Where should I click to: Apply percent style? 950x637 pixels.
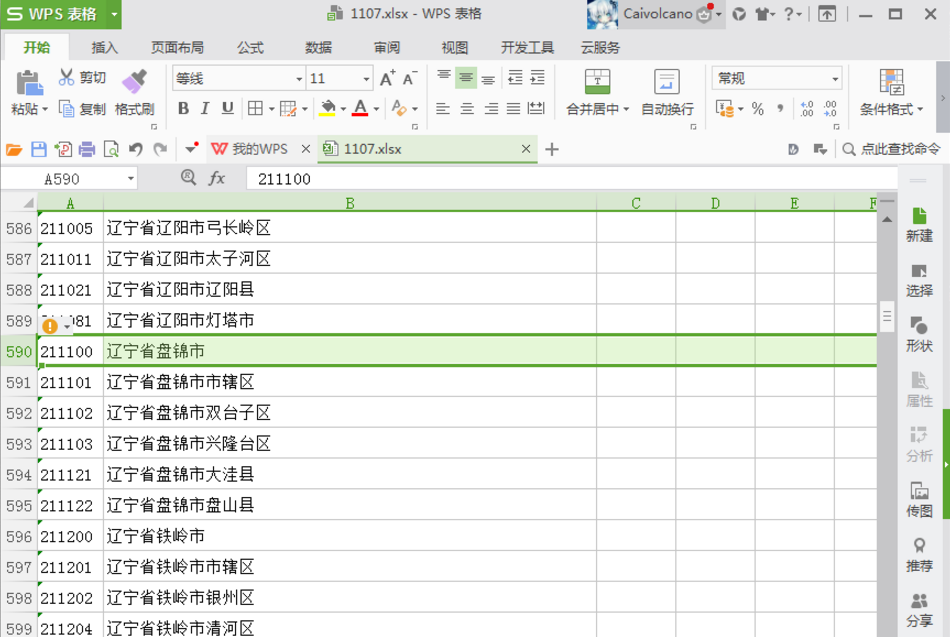(x=757, y=109)
